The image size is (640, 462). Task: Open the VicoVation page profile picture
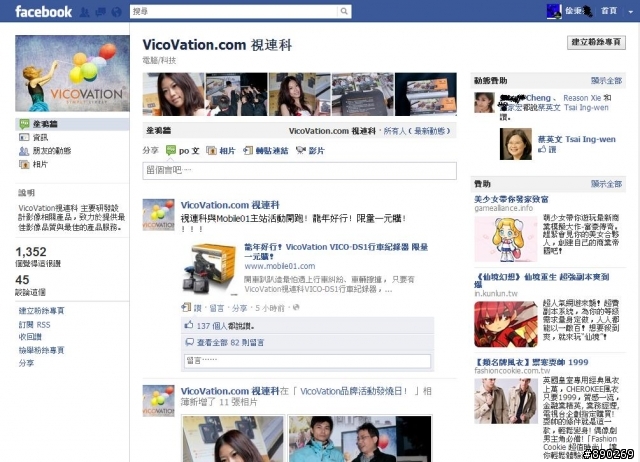(72, 73)
